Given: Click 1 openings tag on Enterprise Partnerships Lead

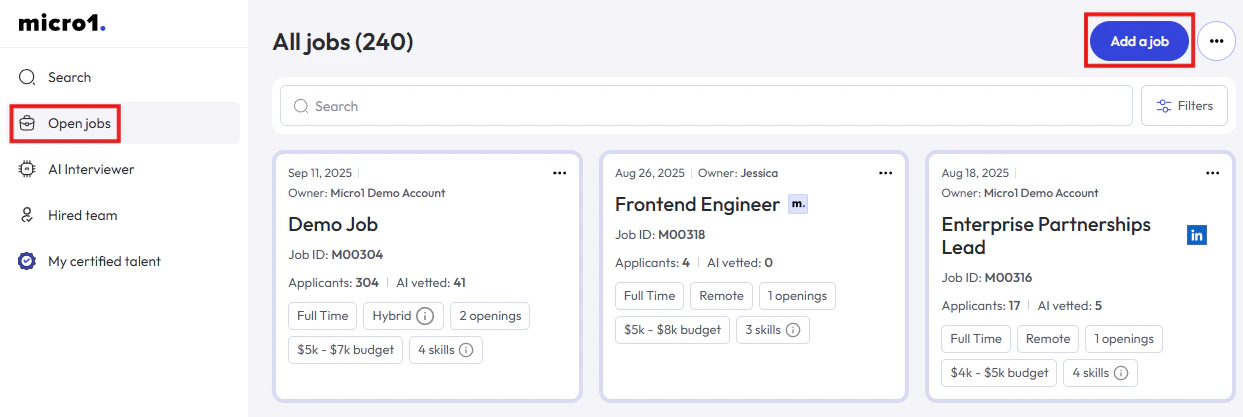Looking at the screenshot, I should tap(1124, 339).
